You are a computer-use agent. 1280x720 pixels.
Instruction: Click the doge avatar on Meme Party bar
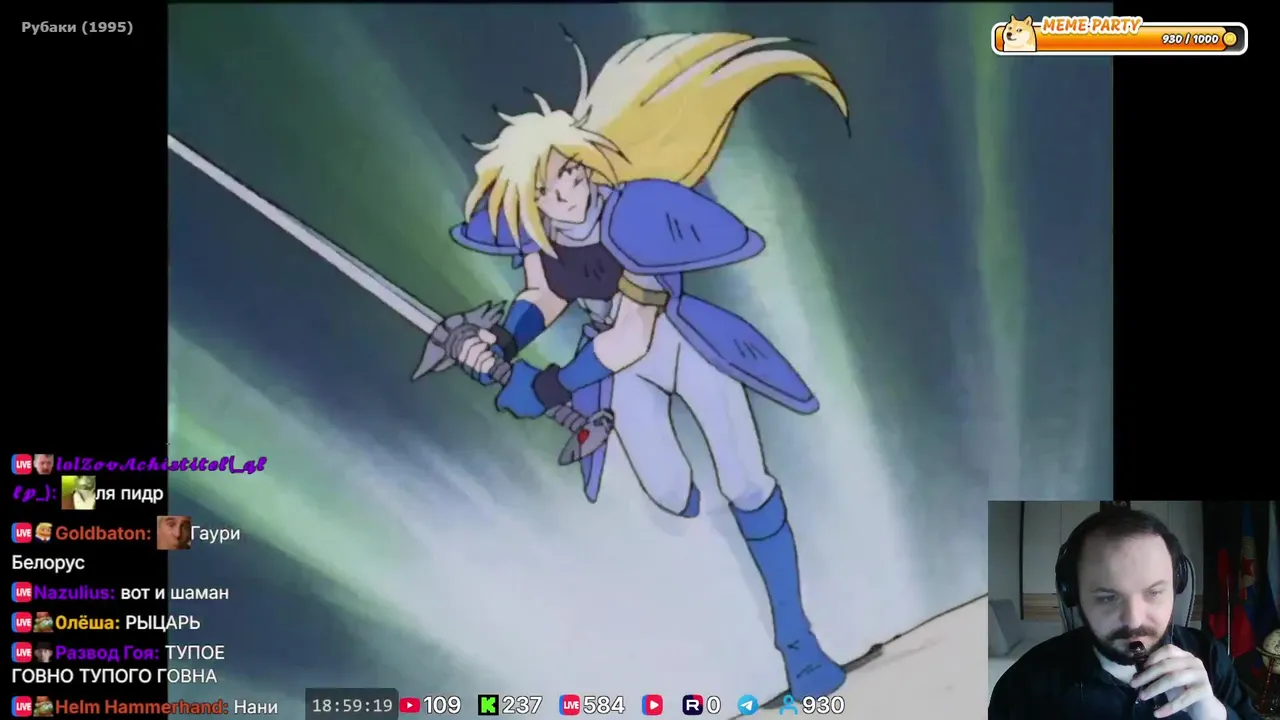tap(1020, 34)
